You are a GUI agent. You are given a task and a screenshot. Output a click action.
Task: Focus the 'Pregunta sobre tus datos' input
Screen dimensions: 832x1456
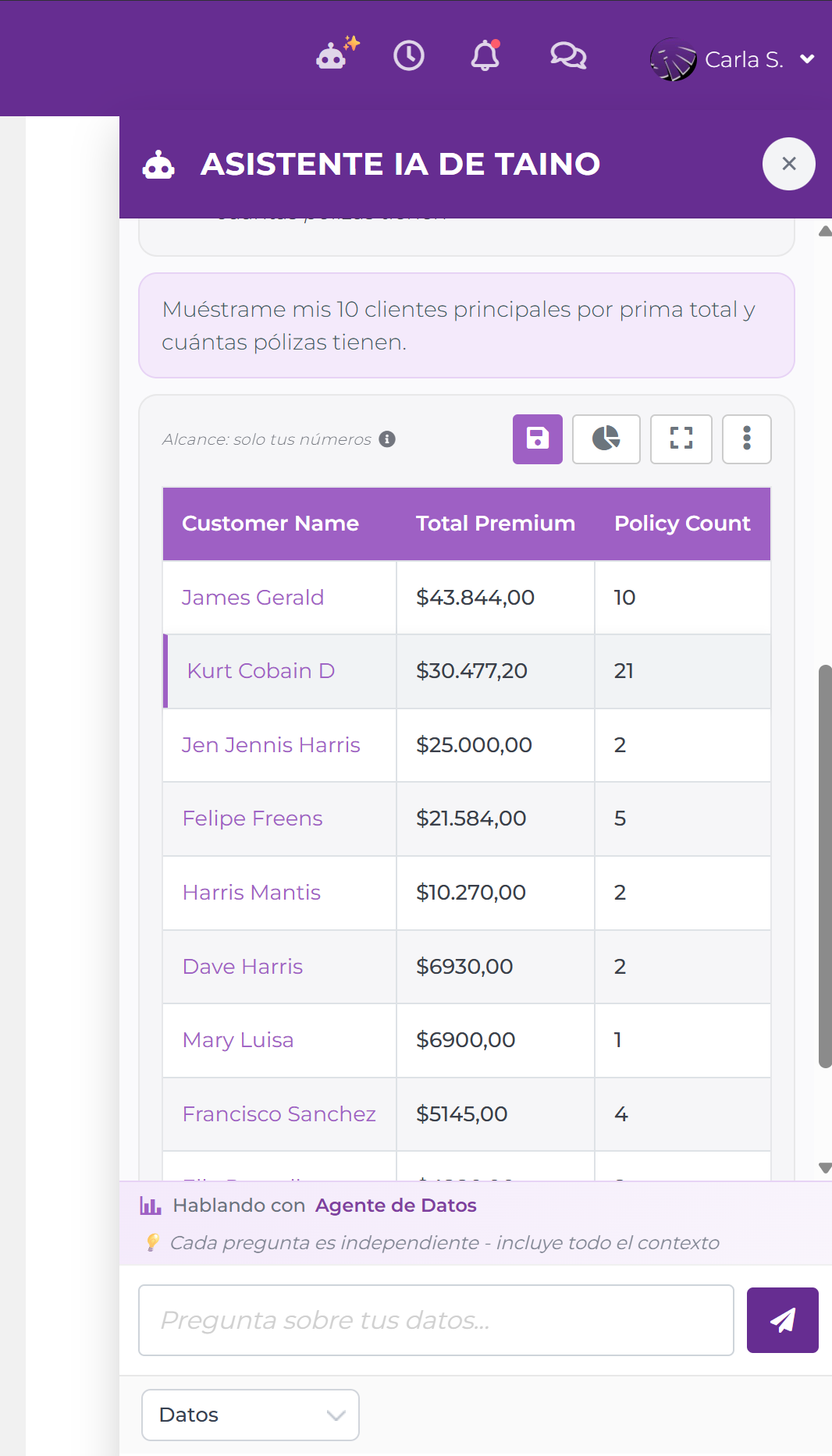436,1319
